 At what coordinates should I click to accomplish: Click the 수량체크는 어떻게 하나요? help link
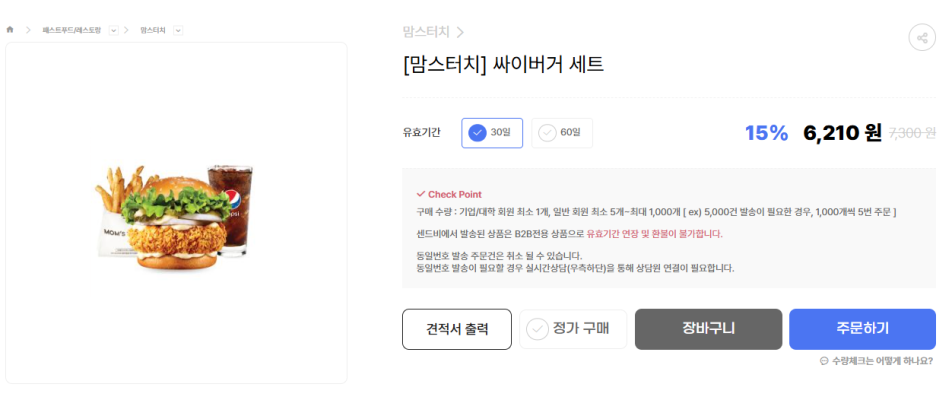click(x=882, y=361)
